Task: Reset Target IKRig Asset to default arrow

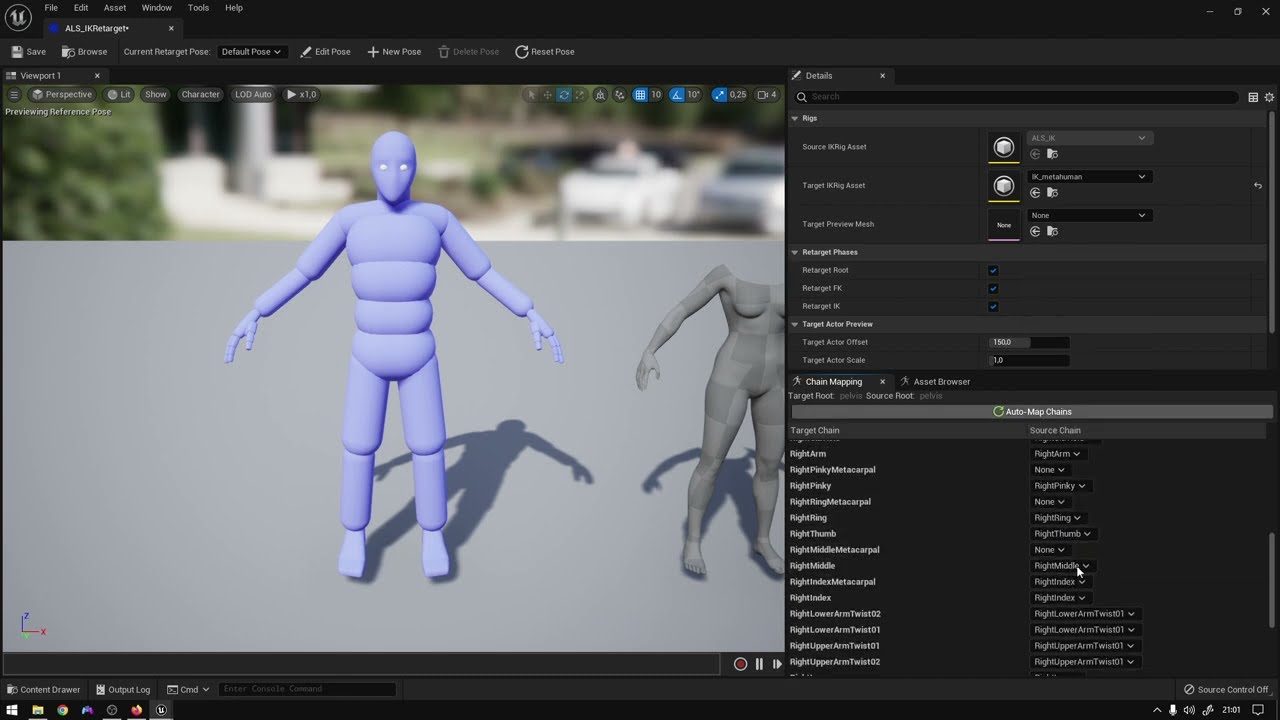Action: click(1258, 186)
